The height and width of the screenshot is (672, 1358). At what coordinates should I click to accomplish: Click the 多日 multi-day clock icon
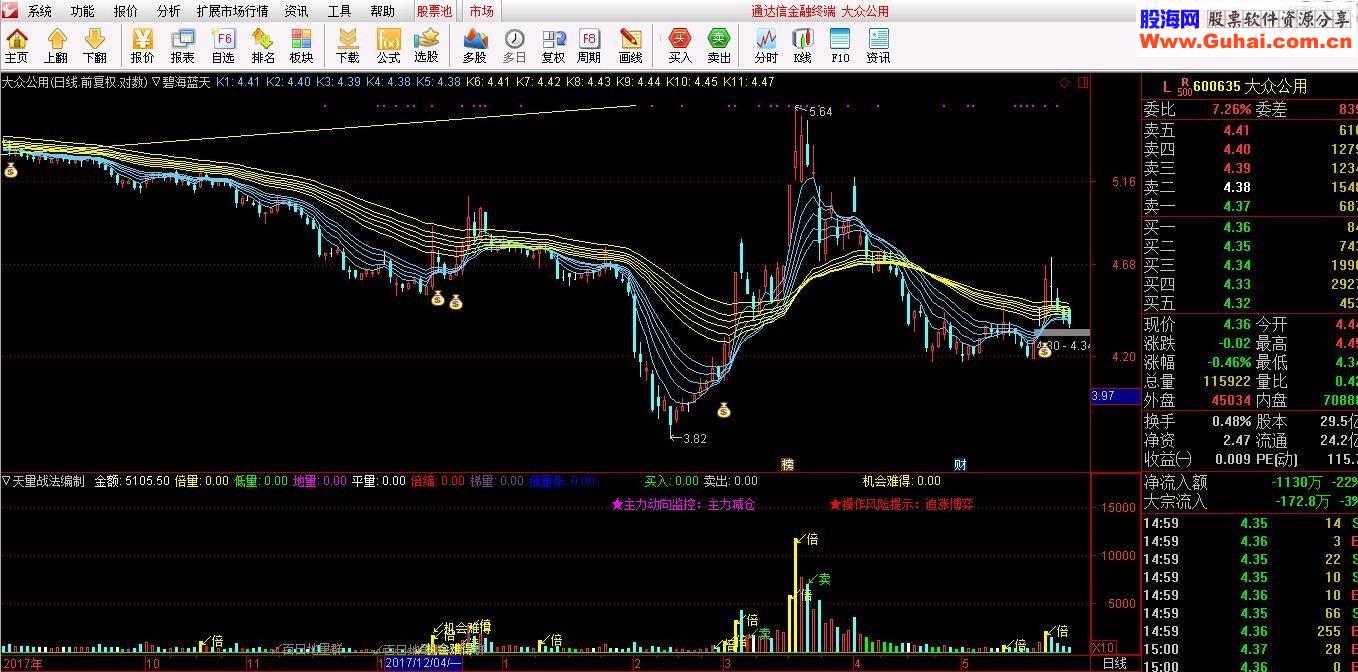[x=514, y=45]
